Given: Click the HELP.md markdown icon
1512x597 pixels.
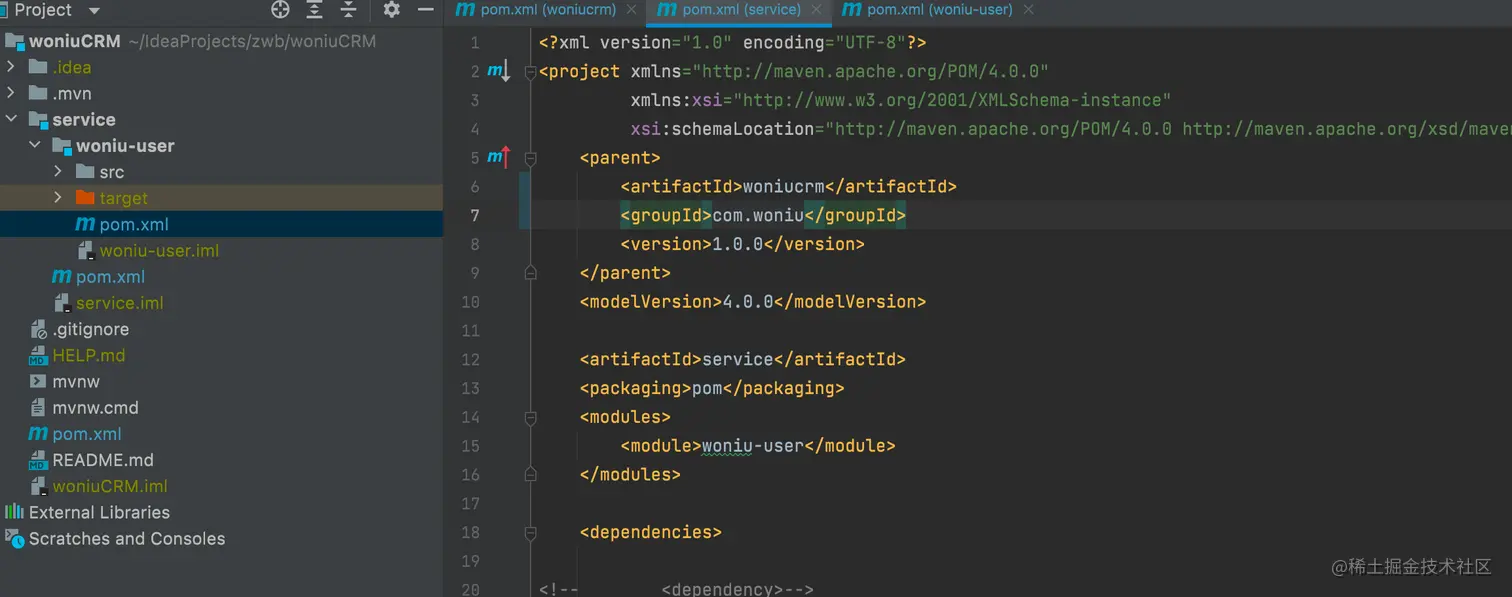Looking at the screenshot, I should [x=38, y=355].
